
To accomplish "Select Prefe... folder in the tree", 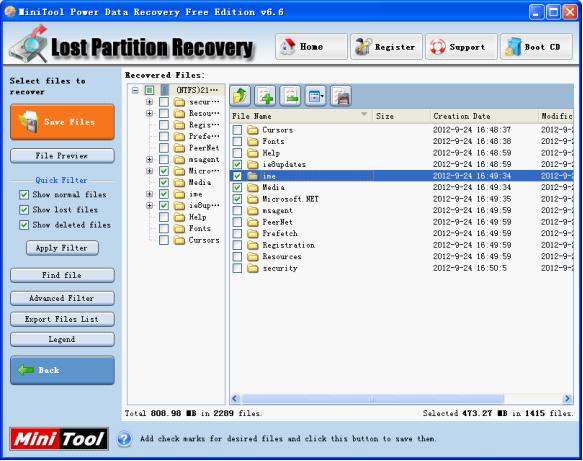I will coord(204,136).
